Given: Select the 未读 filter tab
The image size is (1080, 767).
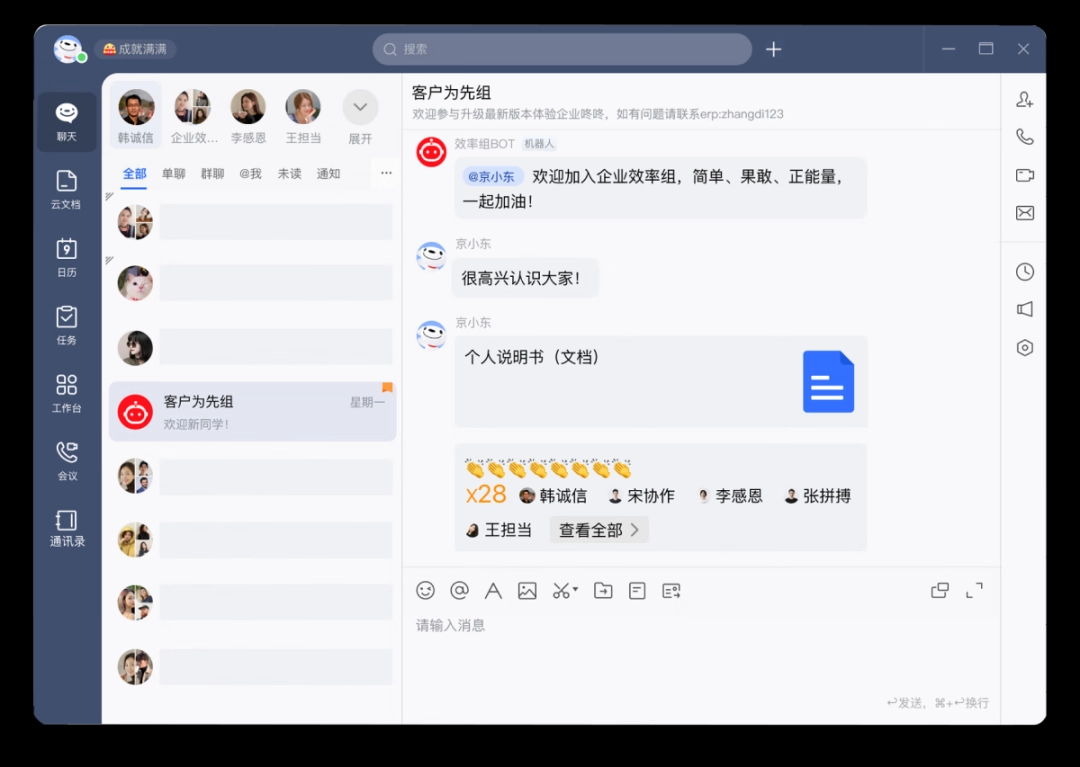Looking at the screenshot, I should pyautogui.click(x=288, y=174).
